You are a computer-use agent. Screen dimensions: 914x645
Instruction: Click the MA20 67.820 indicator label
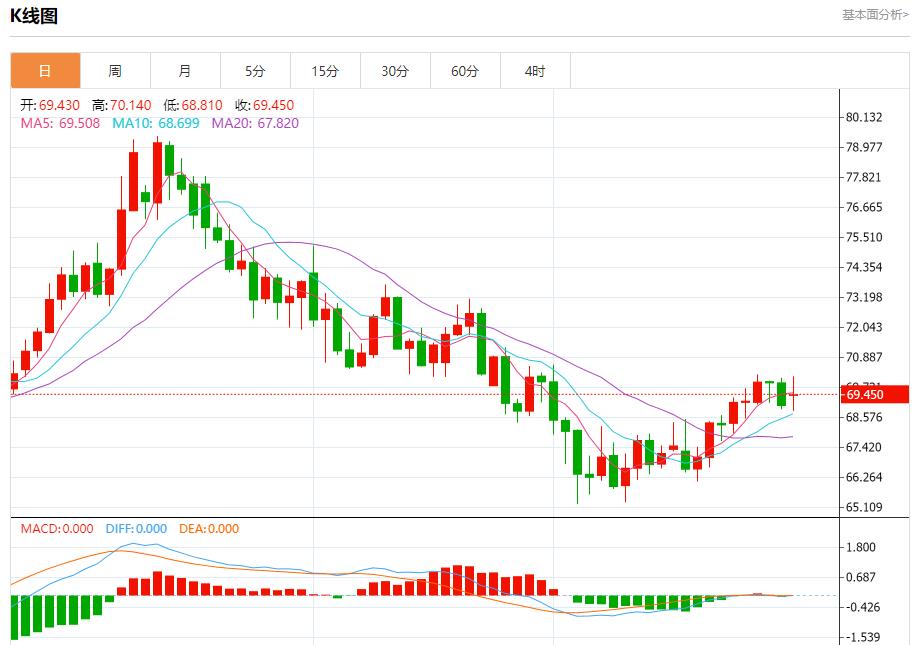[254, 123]
